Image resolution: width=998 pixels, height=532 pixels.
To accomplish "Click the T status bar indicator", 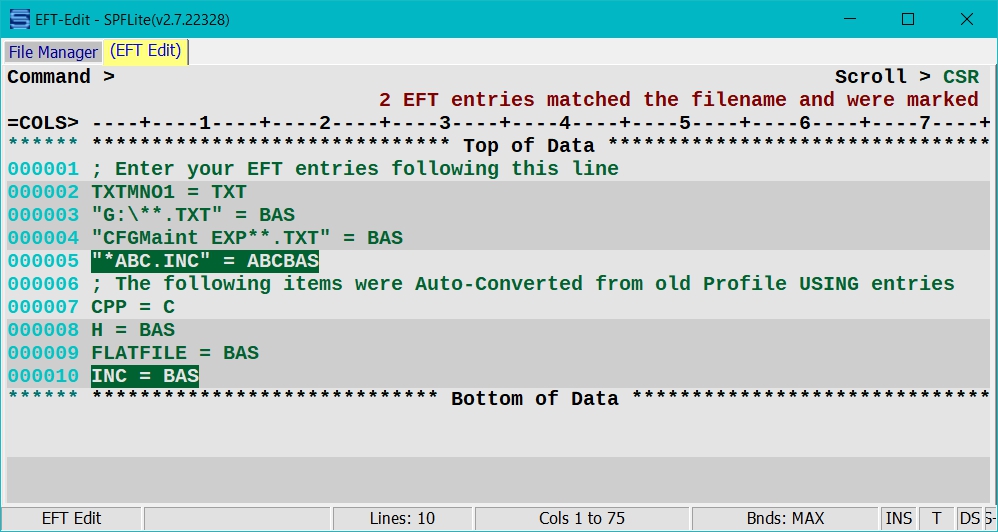I will click(x=936, y=519).
